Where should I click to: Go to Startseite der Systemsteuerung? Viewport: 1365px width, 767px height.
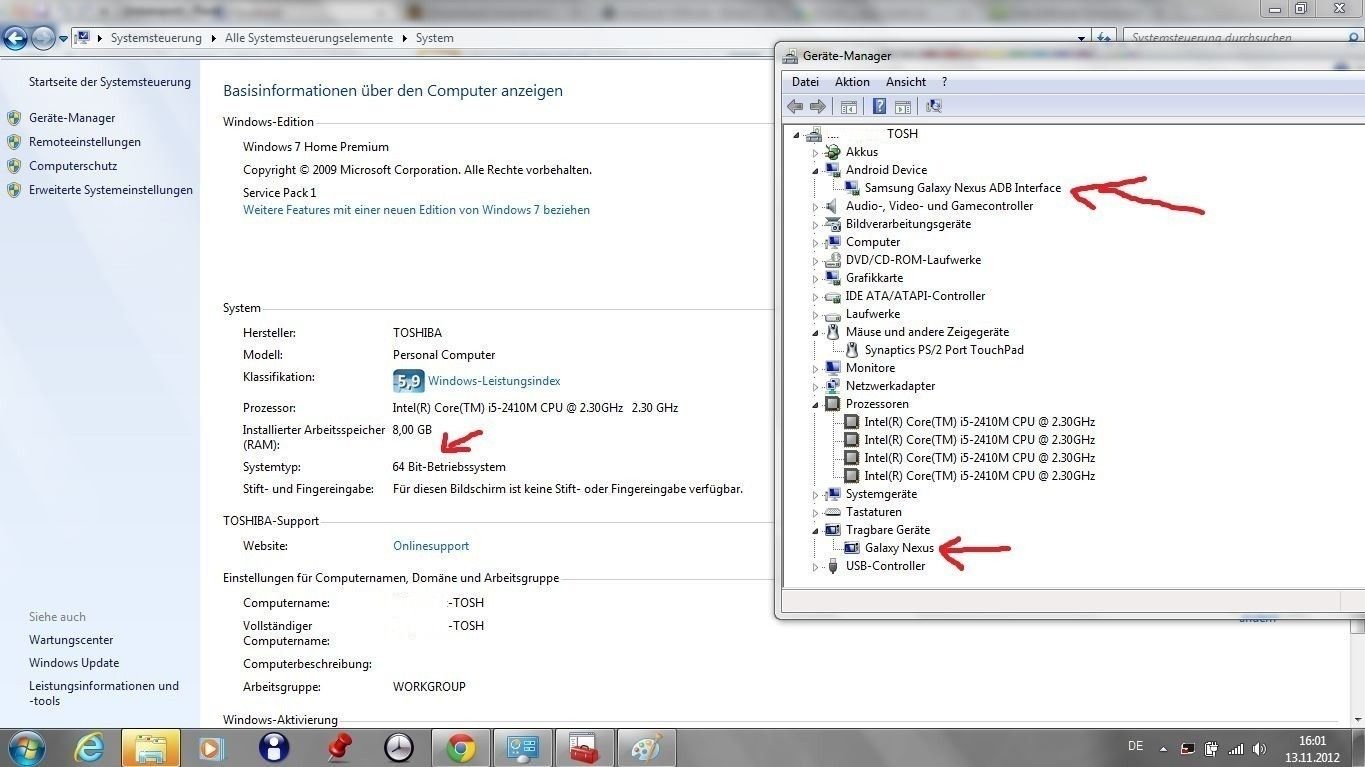point(110,82)
